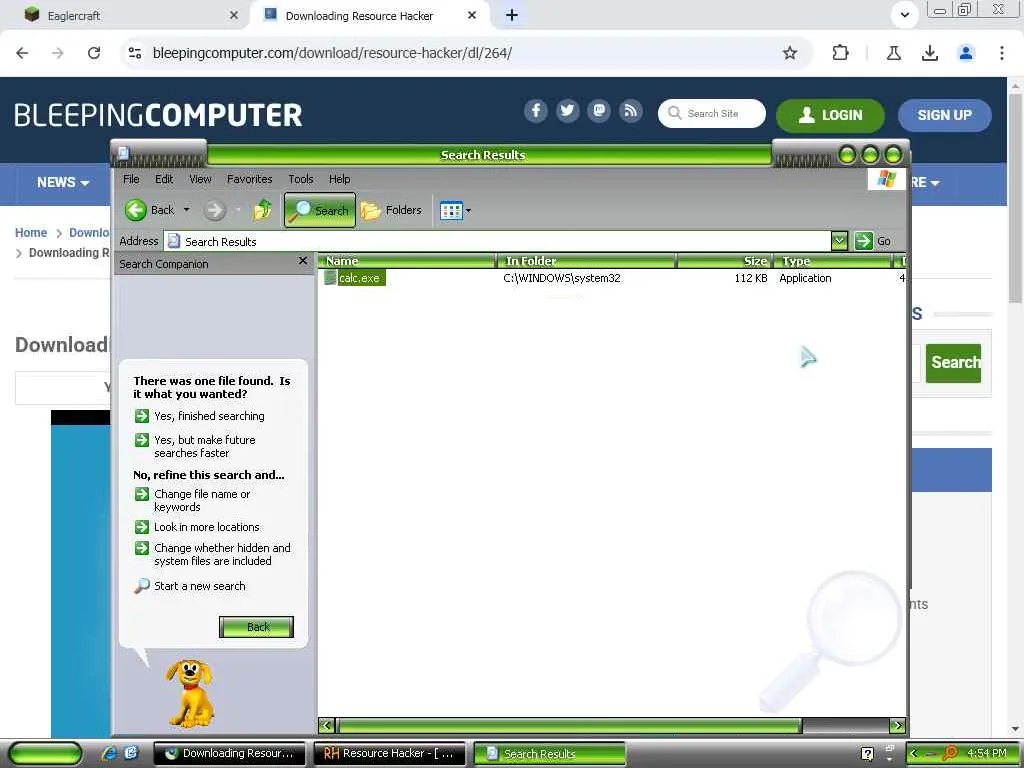Open Chrome three-dot menu
The image size is (1024, 768).
(1002, 53)
